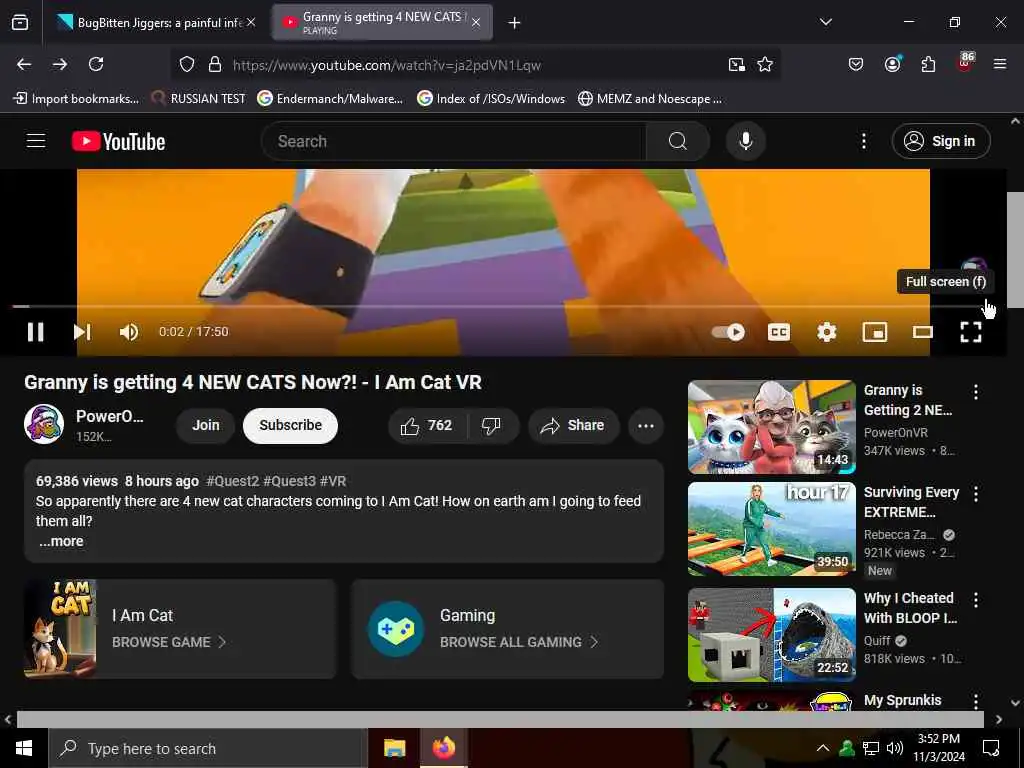
Task: Search with your voice microphone
Action: point(746,141)
